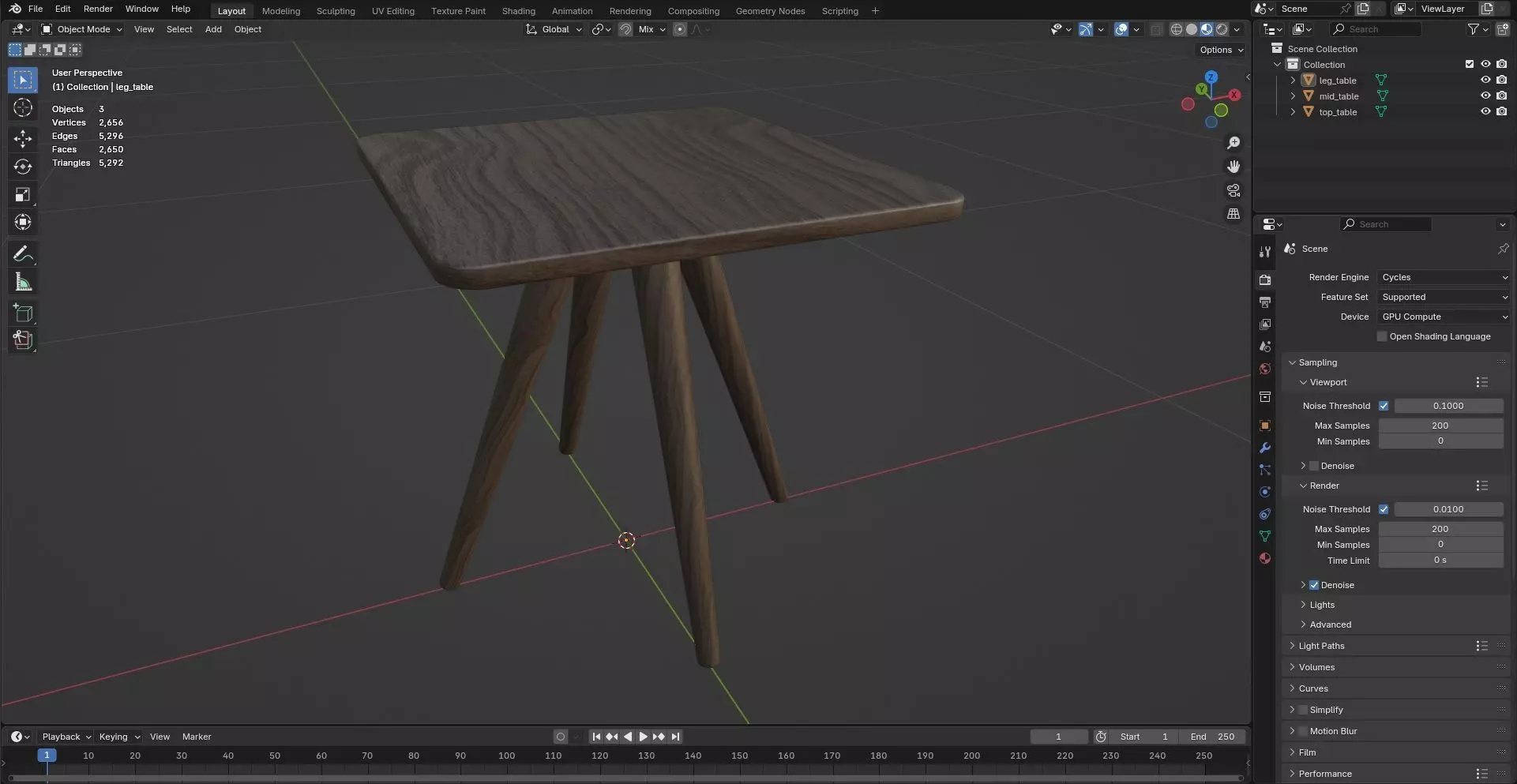Play the animation forward
The image size is (1517, 784).
pos(643,737)
